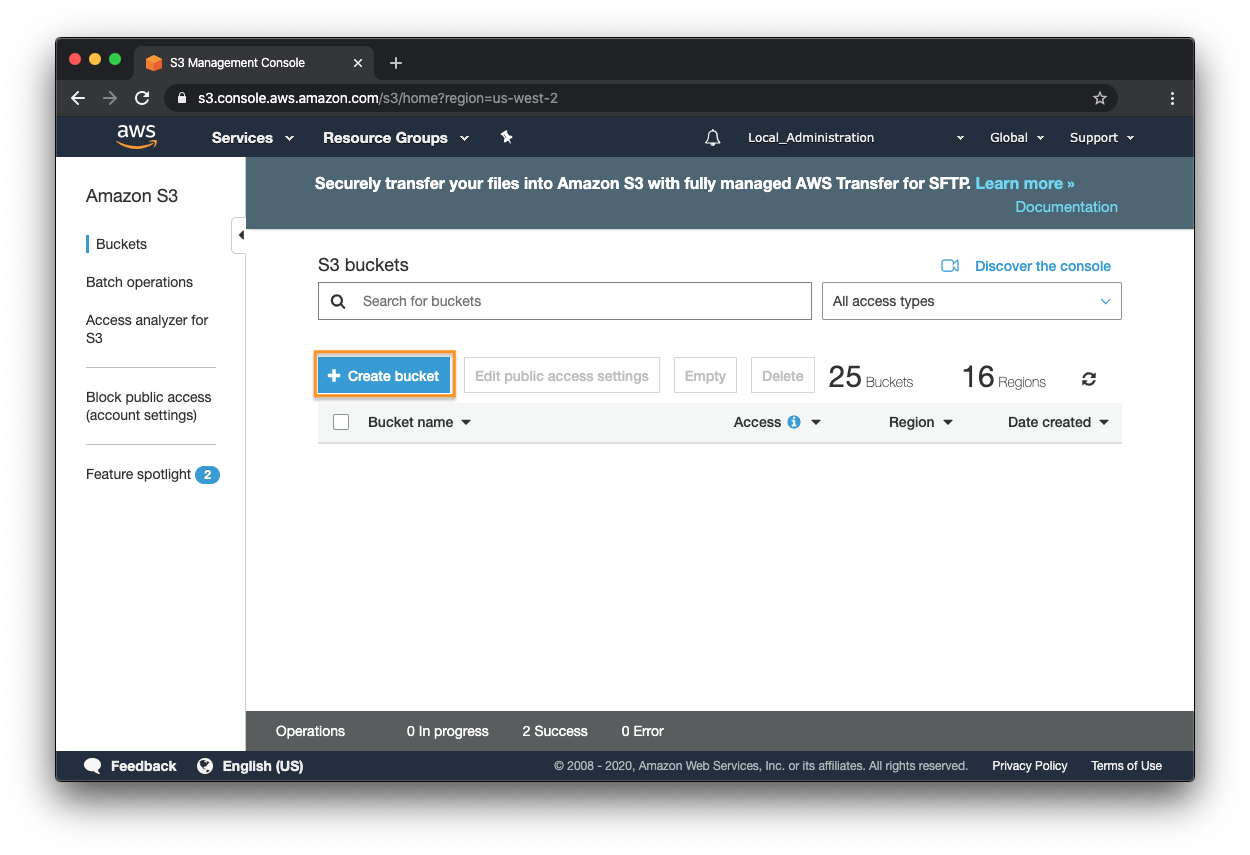This screenshot has height=855, width=1250.
Task: Click the 25 Buckets count
Action: pos(871,377)
